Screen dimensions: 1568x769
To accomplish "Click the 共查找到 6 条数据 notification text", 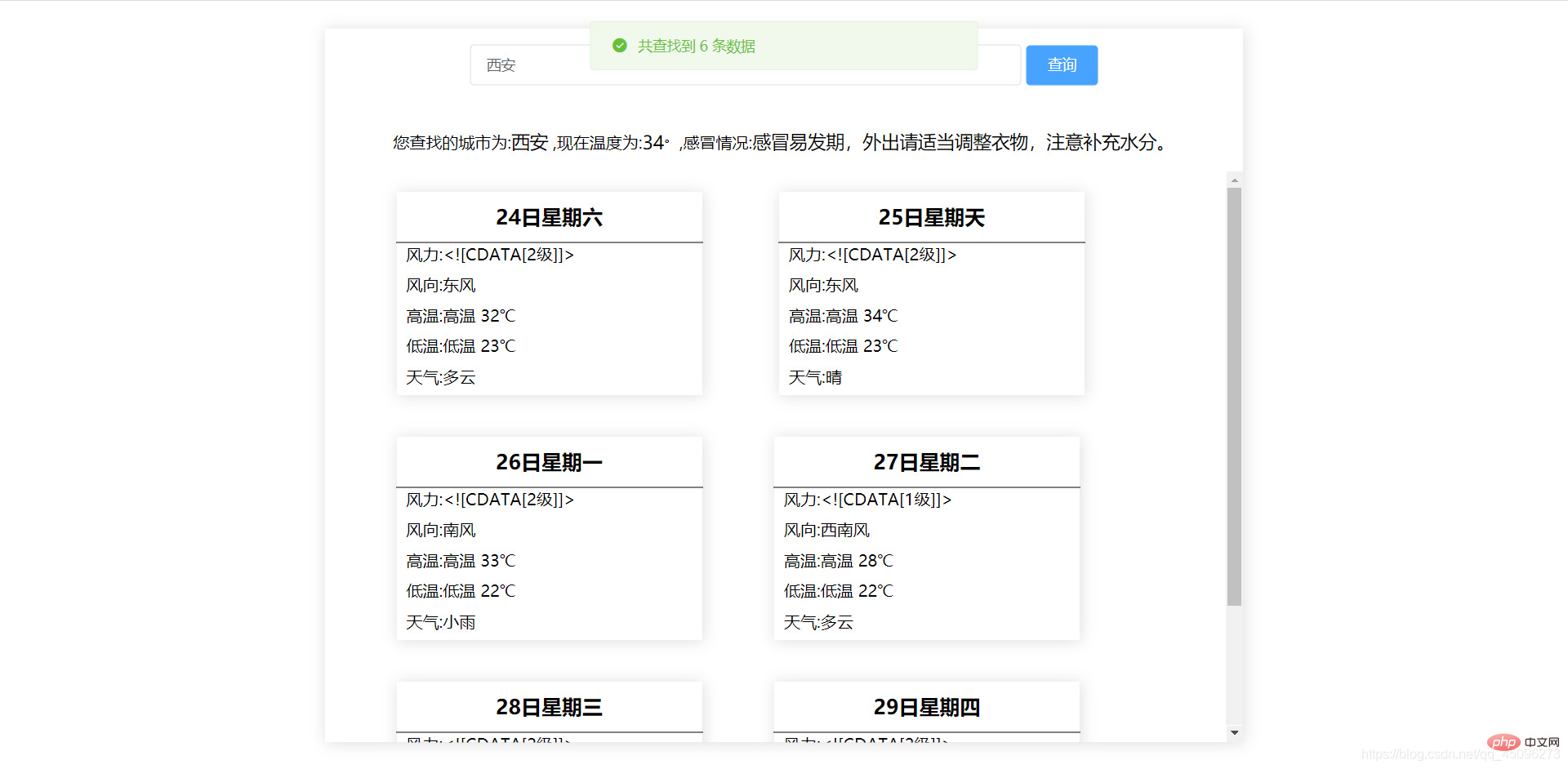I will (x=697, y=47).
